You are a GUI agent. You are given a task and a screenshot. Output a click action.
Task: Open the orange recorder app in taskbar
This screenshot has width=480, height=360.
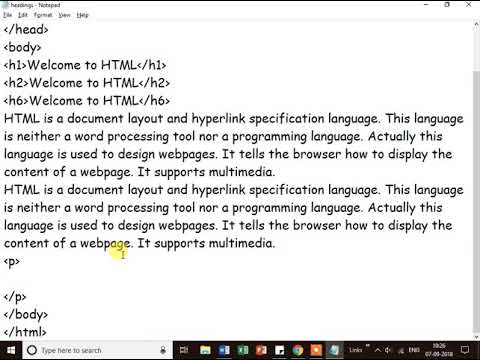tap(316, 350)
